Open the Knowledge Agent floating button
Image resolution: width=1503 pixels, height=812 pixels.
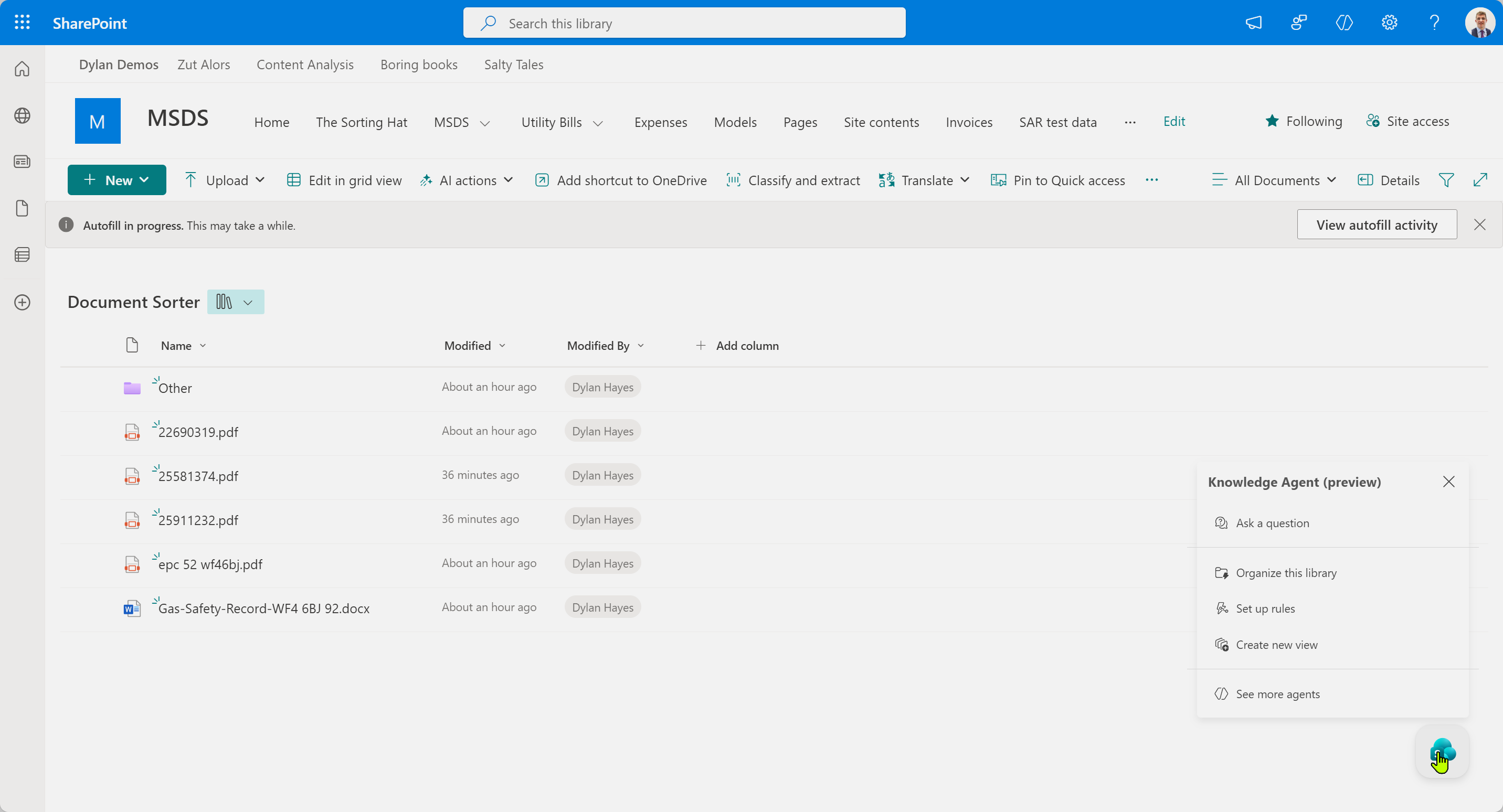pyautogui.click(x=1443, y=752)
